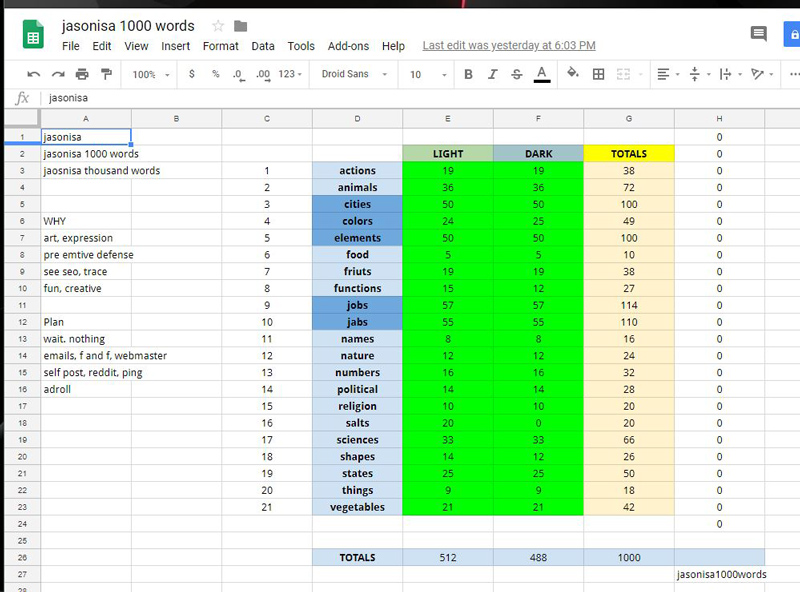Image resolution: width=800 pixels, height=592 pixels.
Task: Select row 12 header
Action: [22, 322]
